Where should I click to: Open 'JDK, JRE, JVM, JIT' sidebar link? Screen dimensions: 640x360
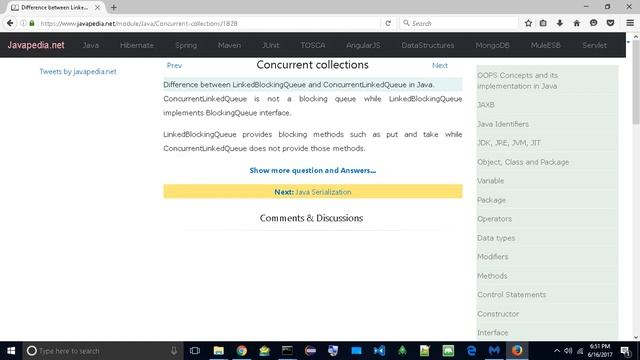pos(509,142)
